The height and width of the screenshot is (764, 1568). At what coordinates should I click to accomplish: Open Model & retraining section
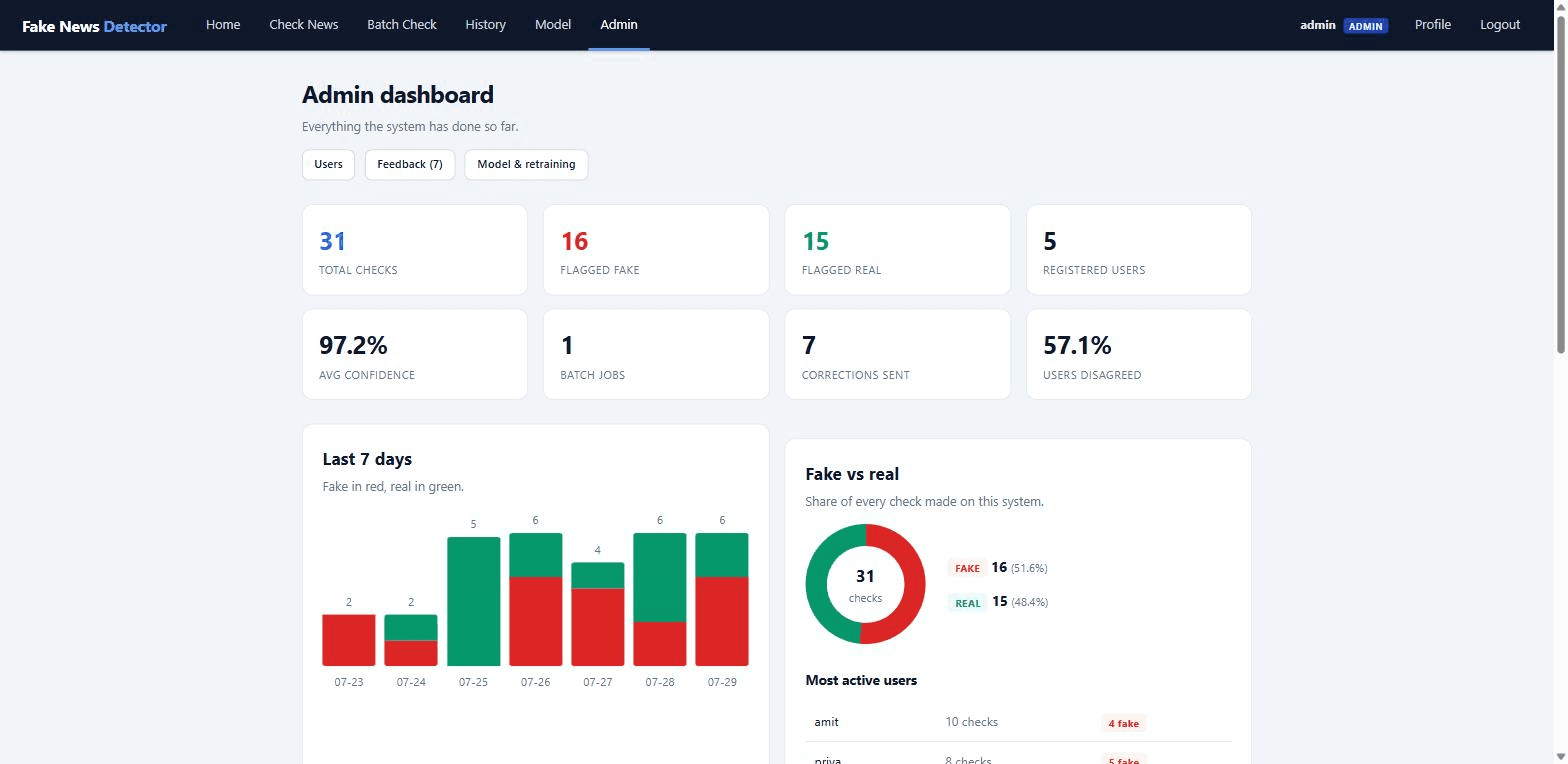[x=526, y=164]
